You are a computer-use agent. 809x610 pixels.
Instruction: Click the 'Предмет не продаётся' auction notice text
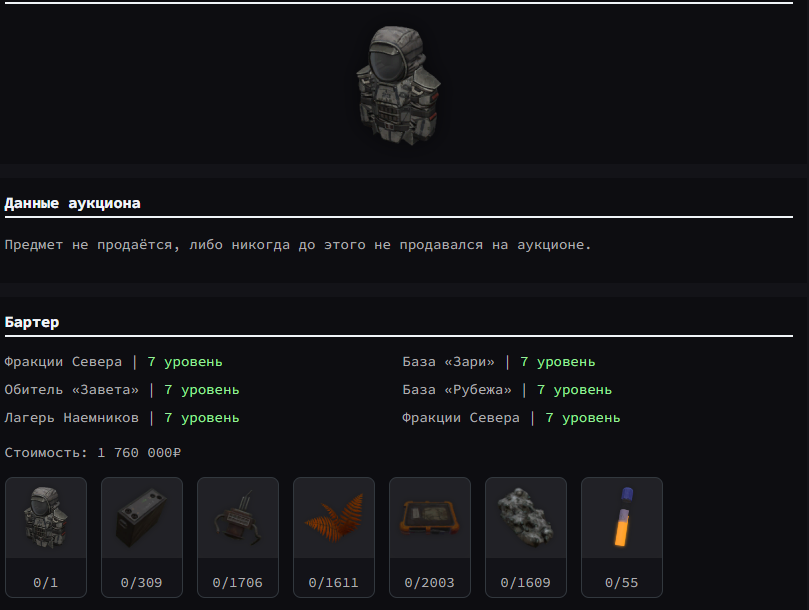[298, 245]
